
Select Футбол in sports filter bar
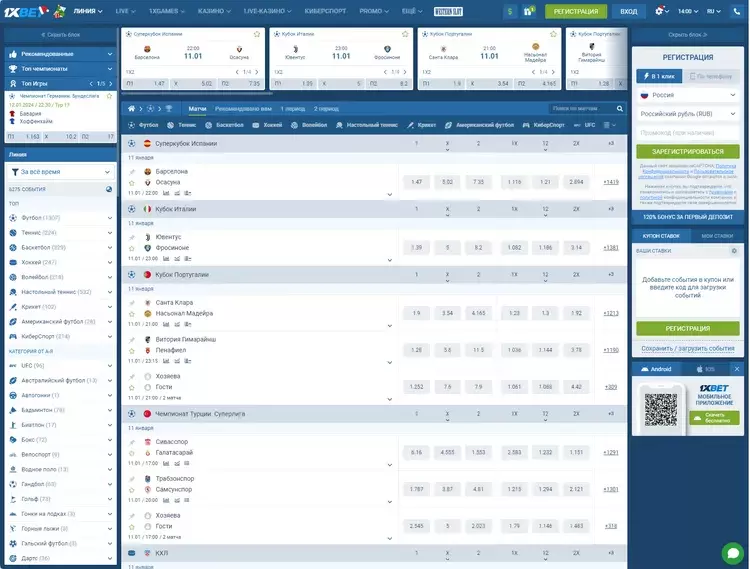pyautogui.click(x=143, y=125)
